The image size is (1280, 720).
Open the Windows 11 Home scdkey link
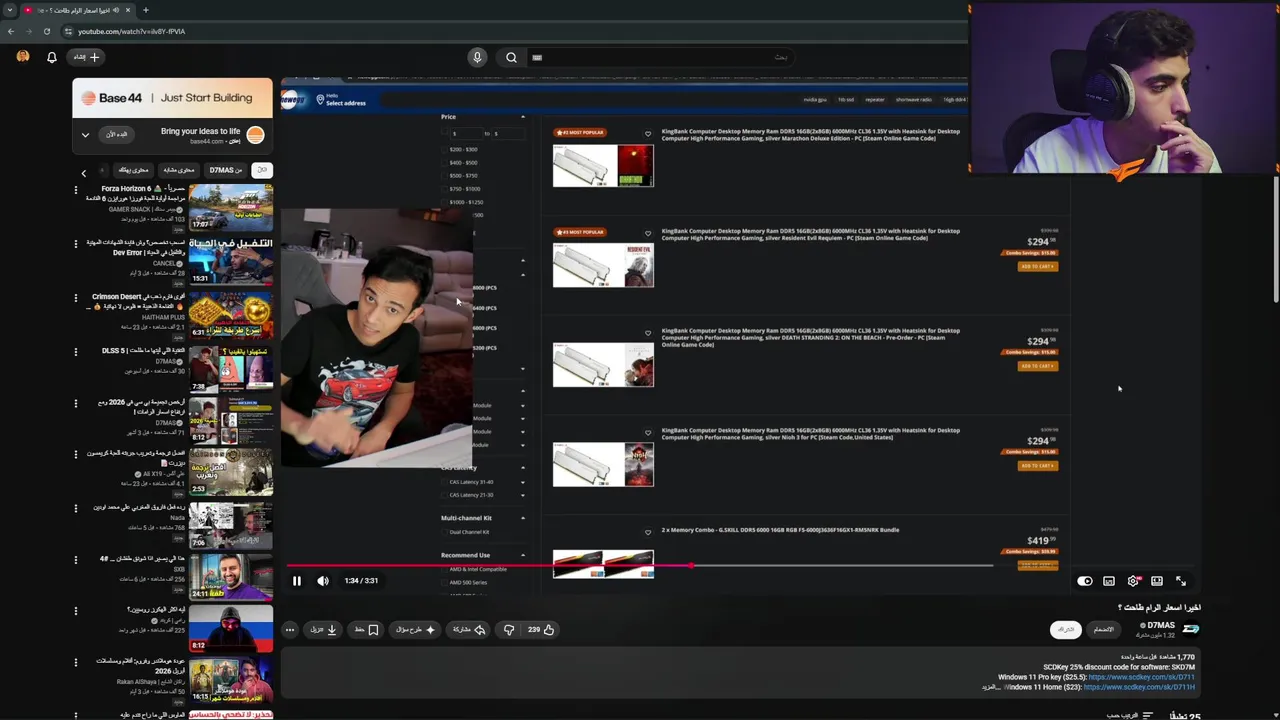(1139, 687)
